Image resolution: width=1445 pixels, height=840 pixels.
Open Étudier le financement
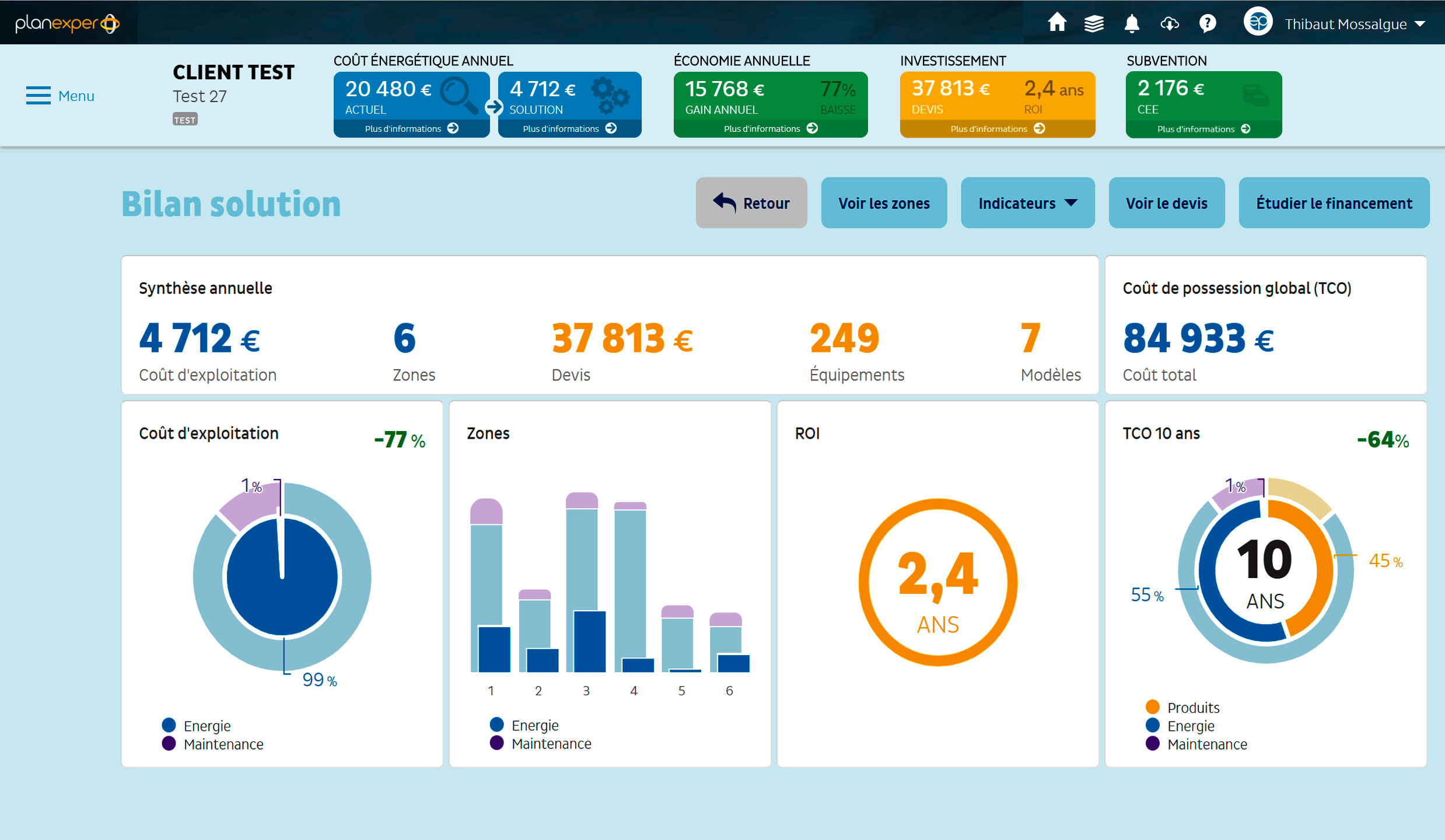1334,203
